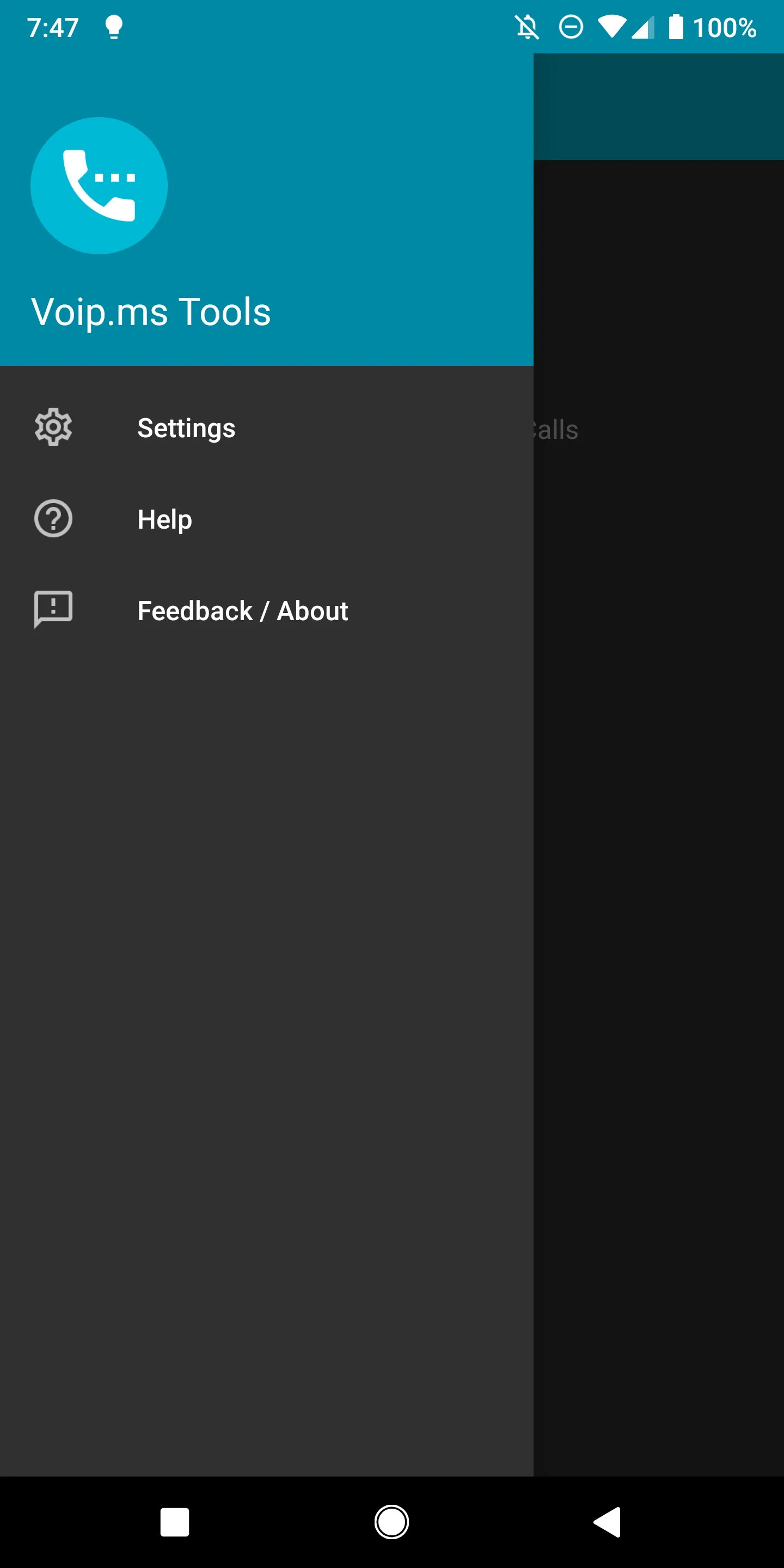
Task: Tap the muted notifications bell icon
Action: (527, 27)
